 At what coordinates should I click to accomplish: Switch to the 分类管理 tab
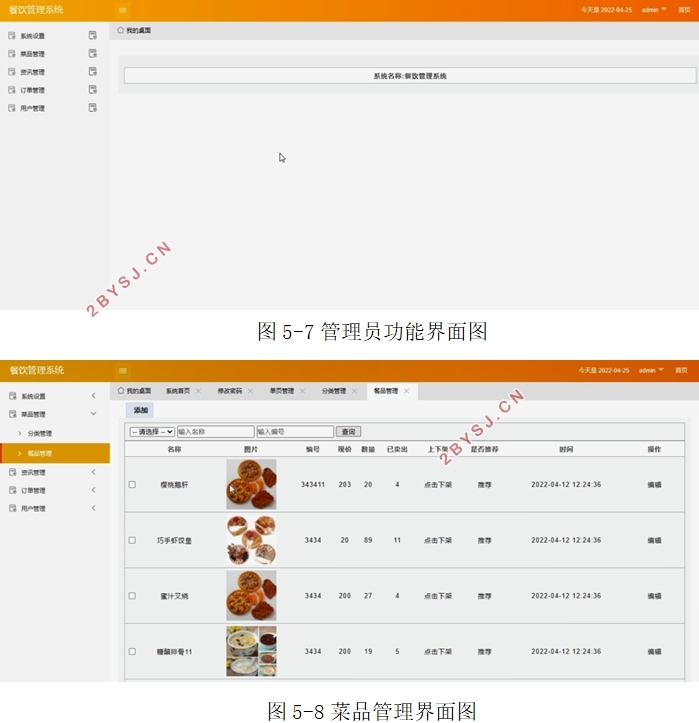(334, 391)
